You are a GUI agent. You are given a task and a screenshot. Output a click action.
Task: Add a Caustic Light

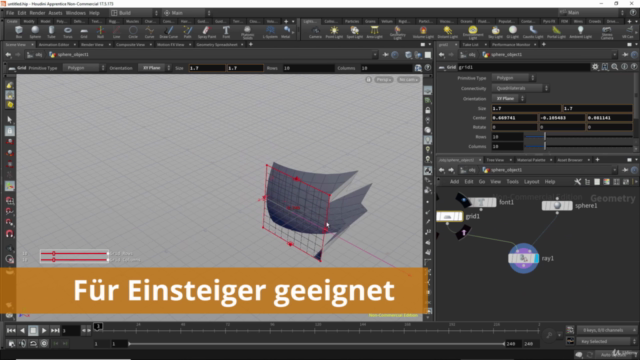click(x=533, y=31)
